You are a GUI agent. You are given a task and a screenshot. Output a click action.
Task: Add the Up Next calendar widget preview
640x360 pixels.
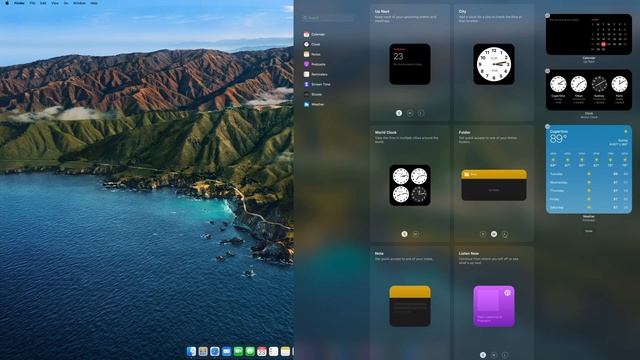point(410,64)
